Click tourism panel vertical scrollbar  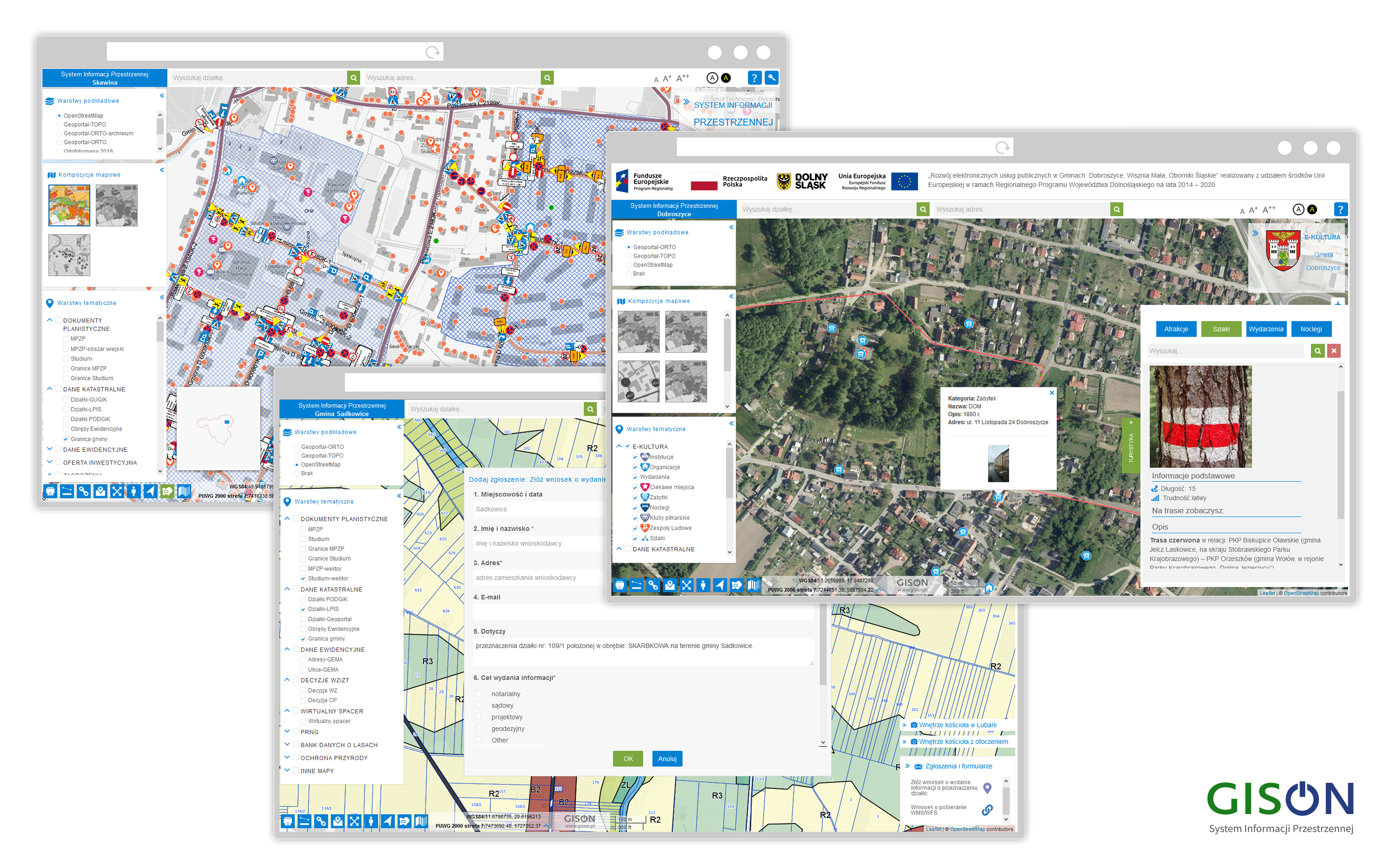1341,465
